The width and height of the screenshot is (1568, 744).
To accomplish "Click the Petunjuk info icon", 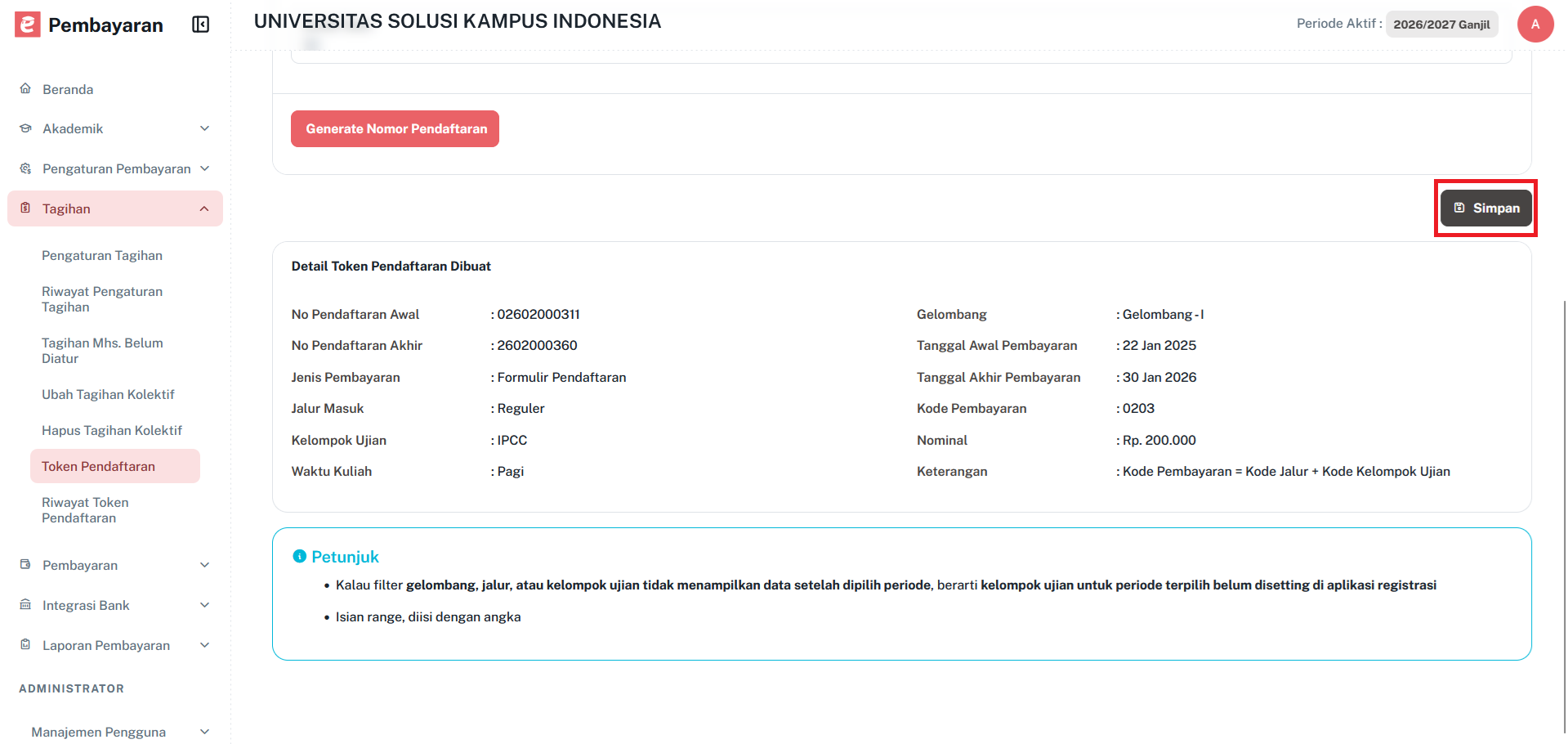I will (299, 556).
